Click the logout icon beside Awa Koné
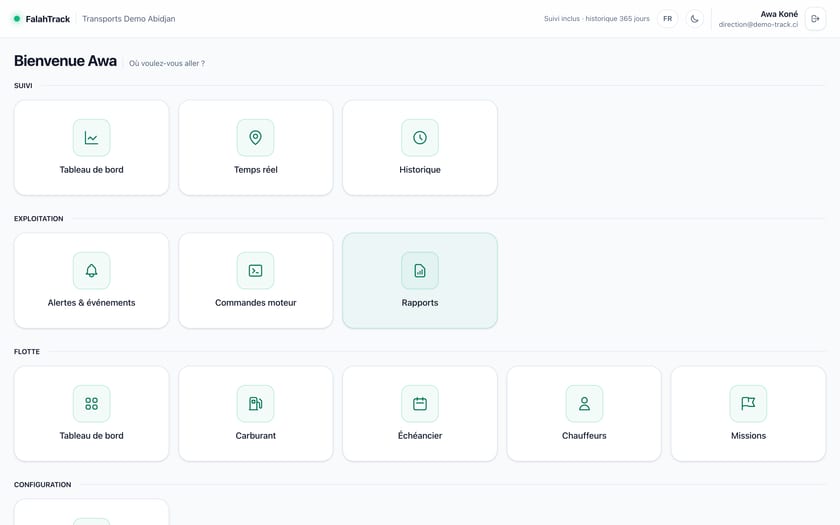The width and height of the screenshot is (840, 525). 815,19
